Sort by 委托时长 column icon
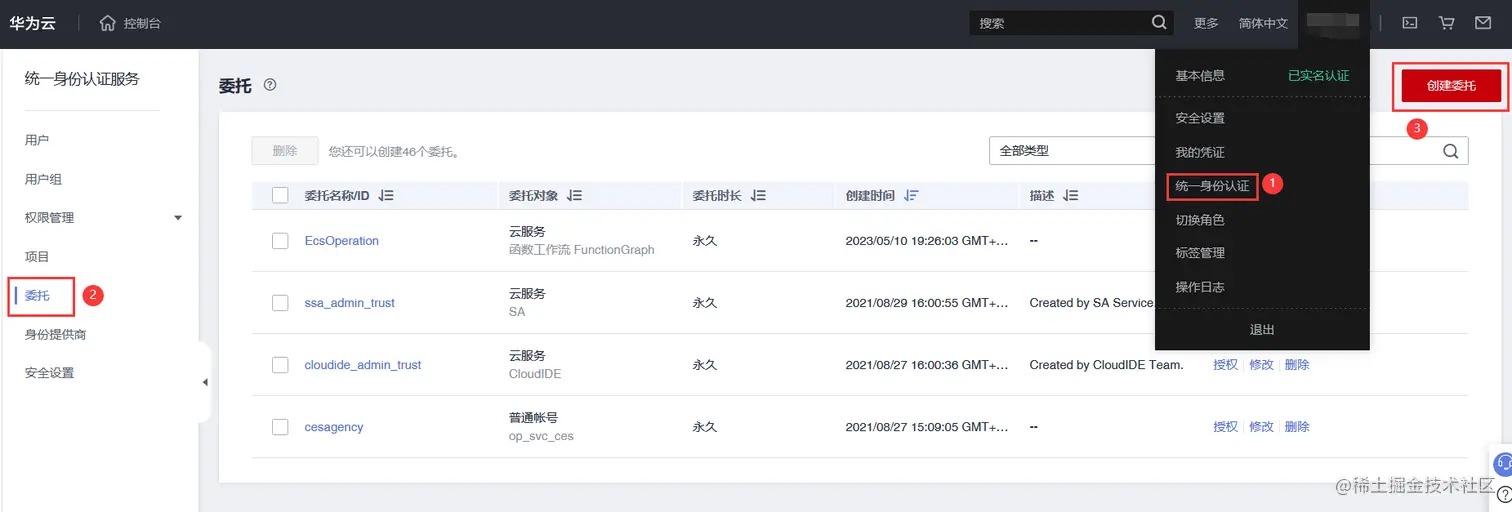 coord(758,196)
